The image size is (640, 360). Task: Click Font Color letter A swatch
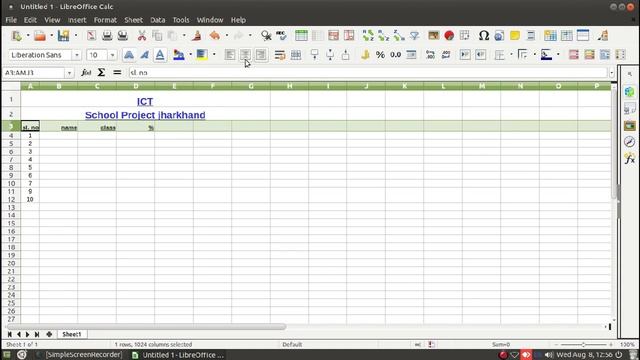(x=179, y=55)
